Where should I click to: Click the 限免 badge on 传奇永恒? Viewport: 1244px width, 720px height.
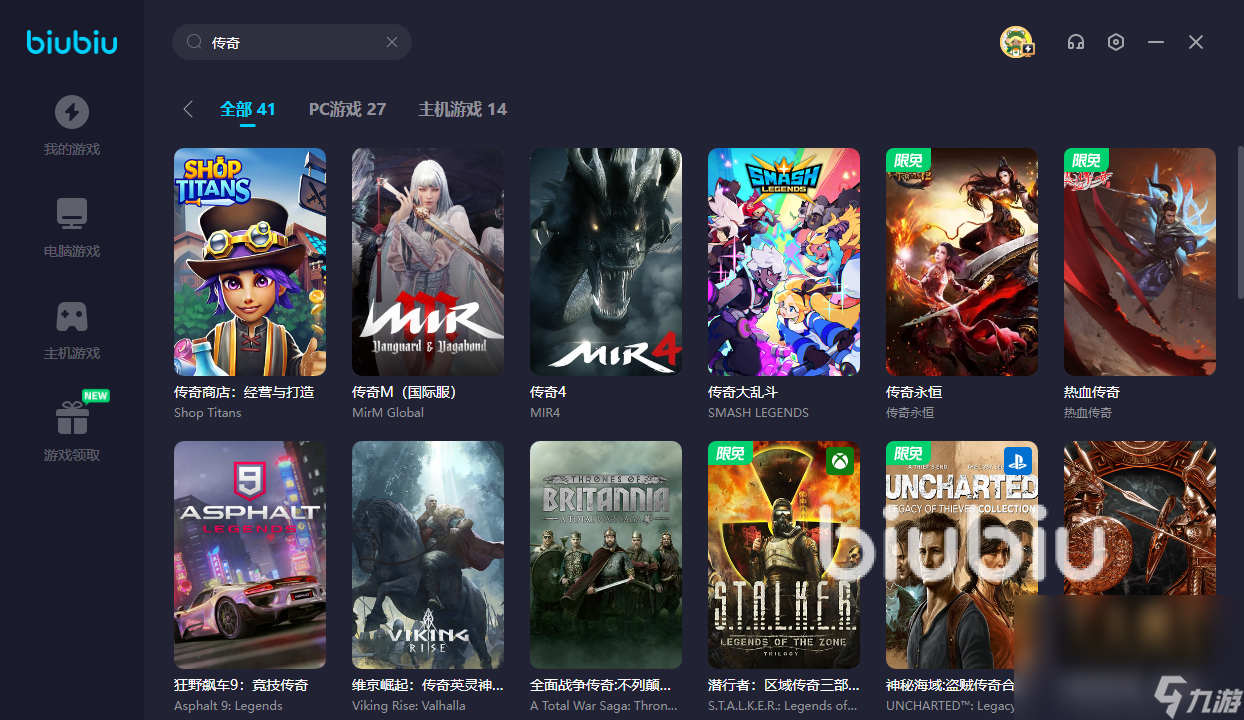(x=908, y=160)
